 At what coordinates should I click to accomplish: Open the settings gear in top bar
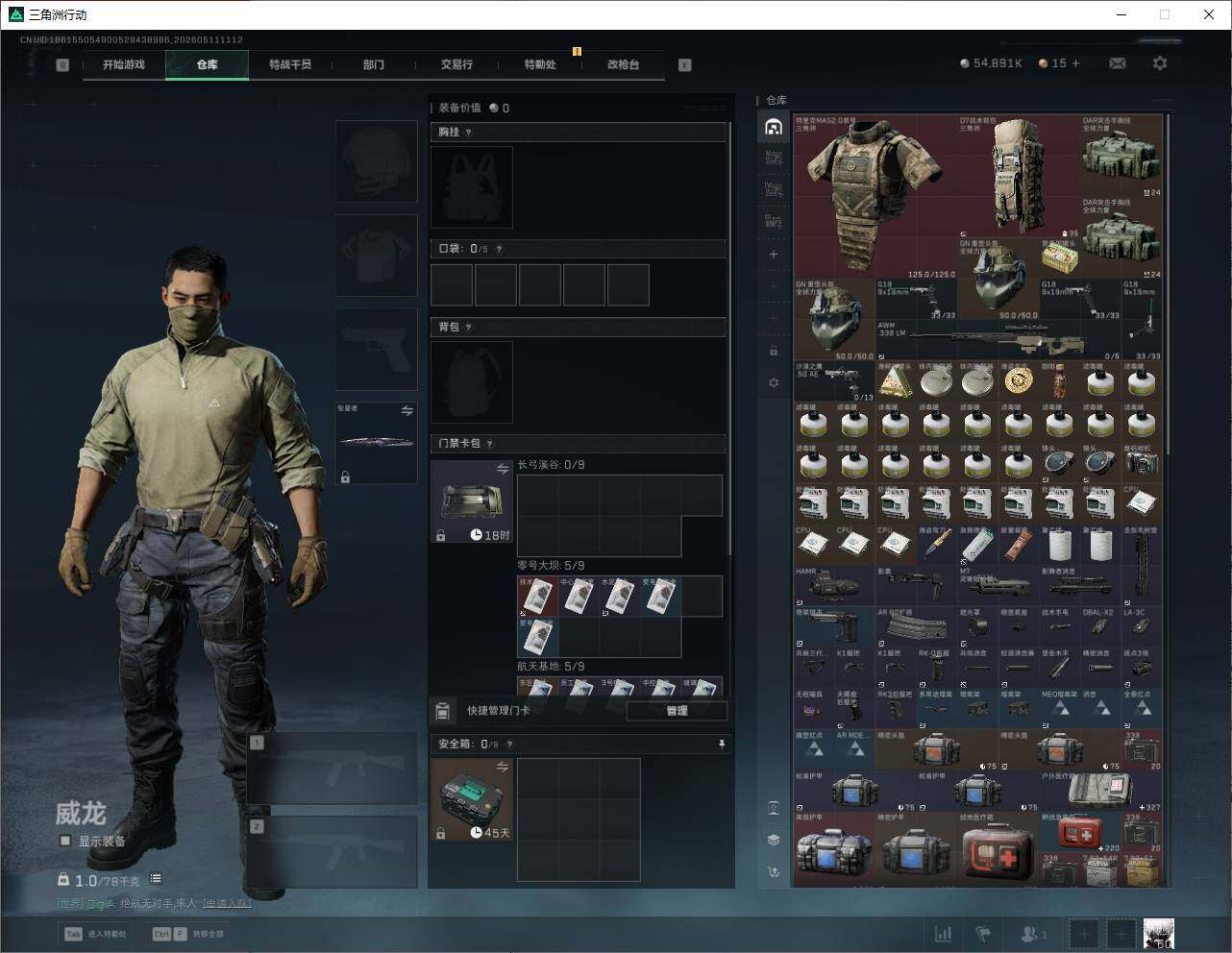point(1160,63)
